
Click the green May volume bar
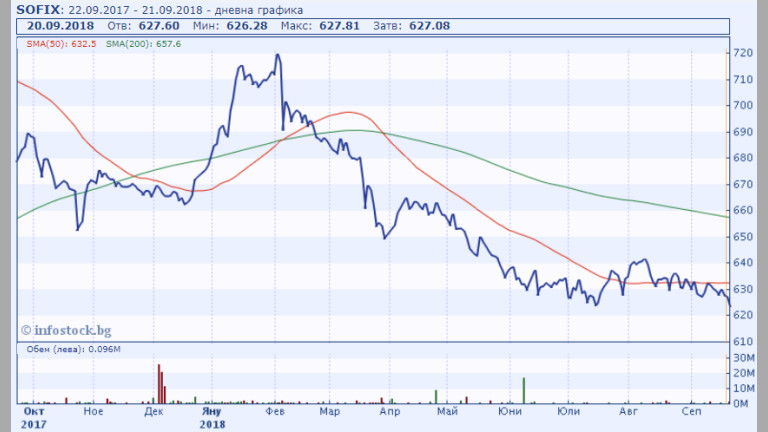[436, 396]
